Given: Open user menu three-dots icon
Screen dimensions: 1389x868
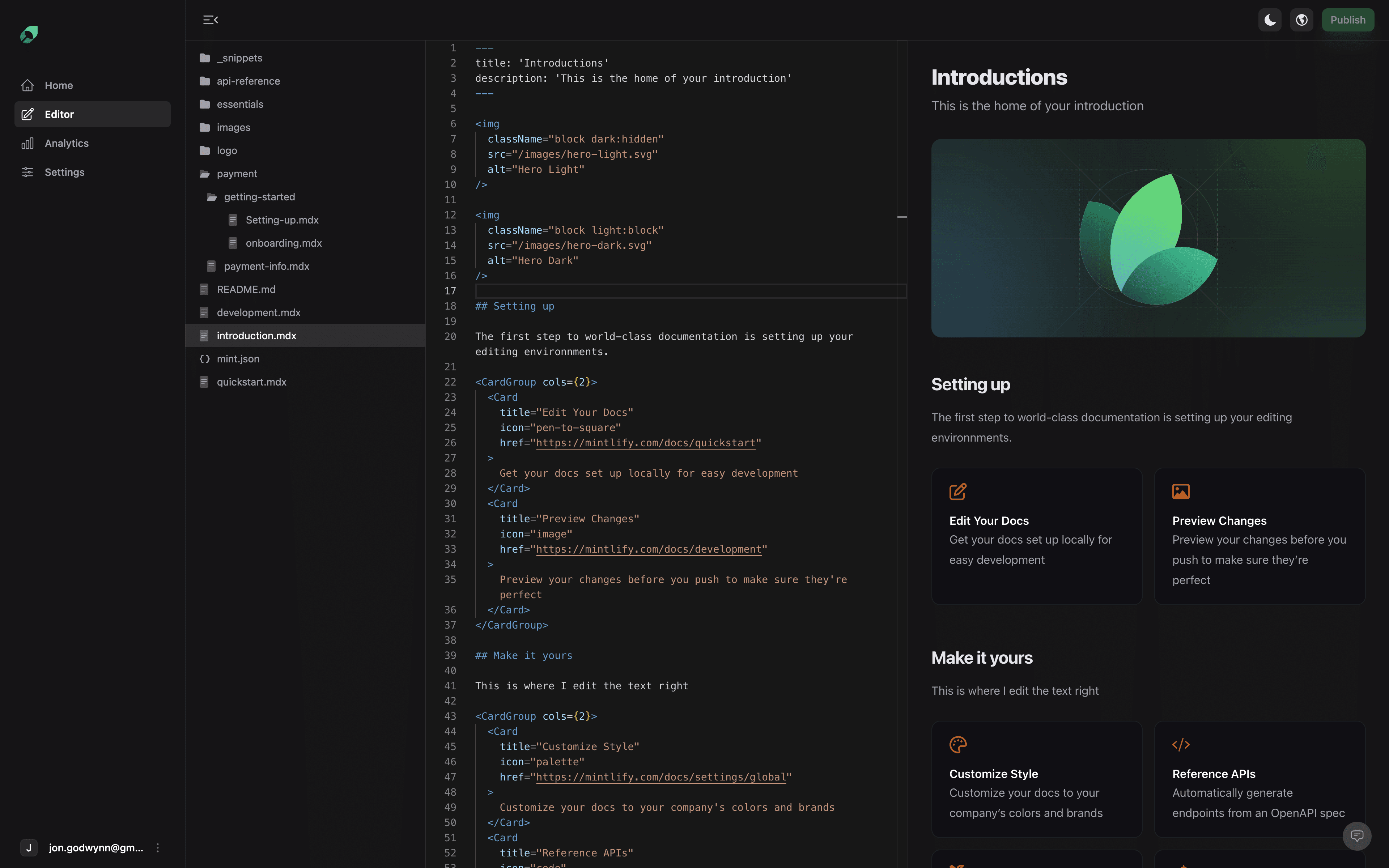Looking at the screenshot, I should click(x=158, y=848).
